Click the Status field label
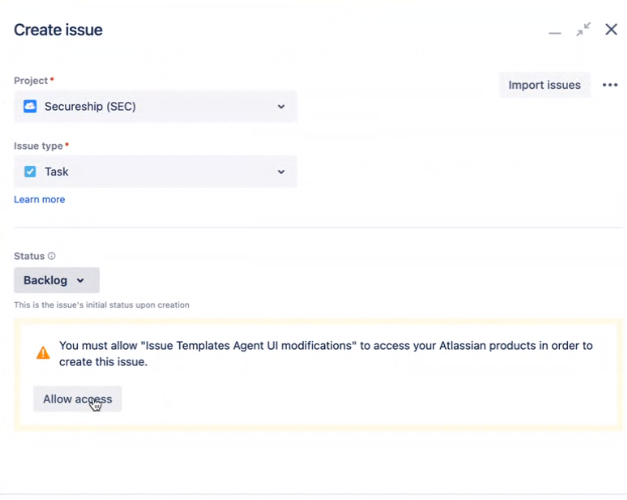Viewport: 627px width, 500px height. pos(29,256)
